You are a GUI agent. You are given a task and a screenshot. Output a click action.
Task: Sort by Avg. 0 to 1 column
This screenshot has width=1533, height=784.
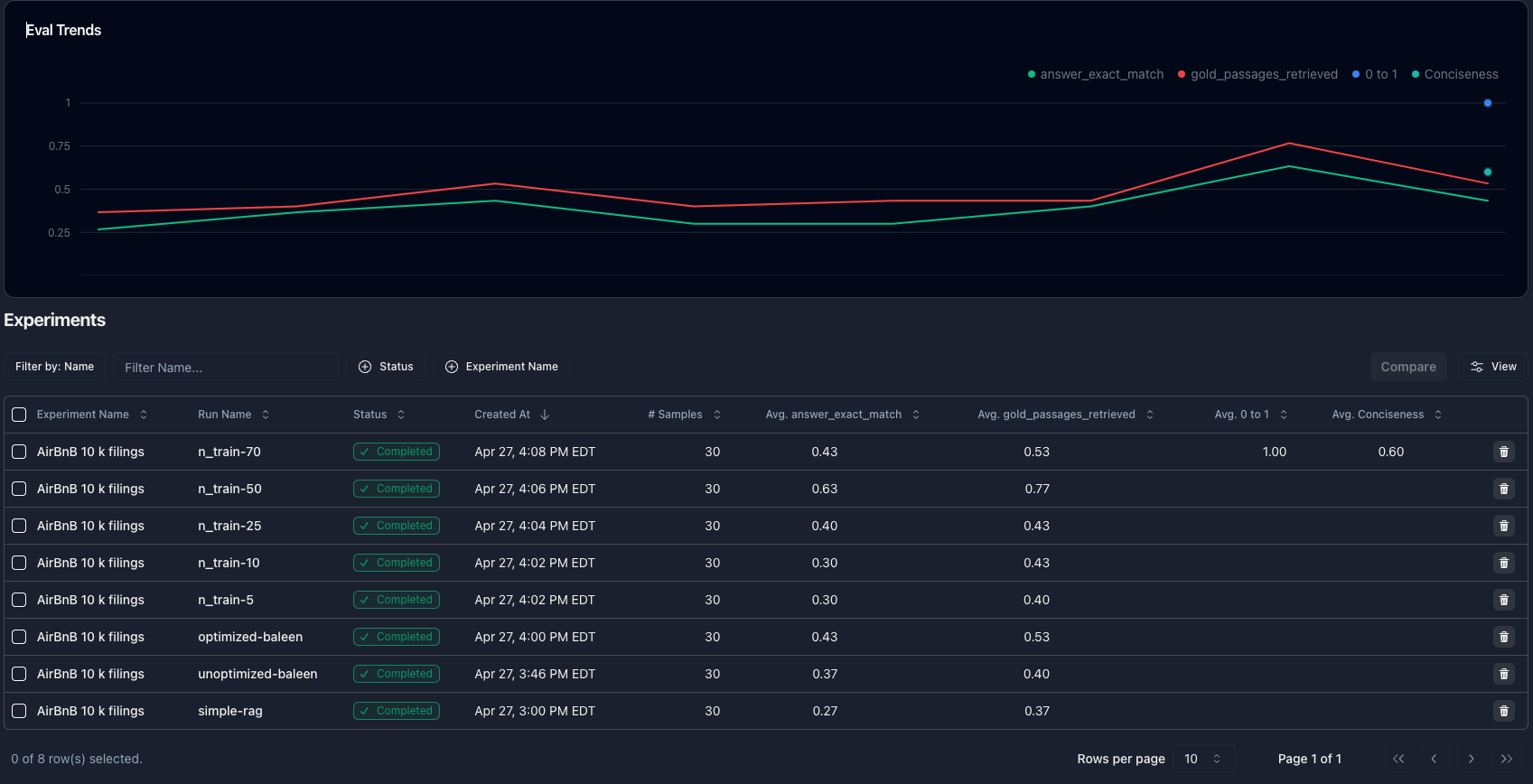pos(1251,415)
